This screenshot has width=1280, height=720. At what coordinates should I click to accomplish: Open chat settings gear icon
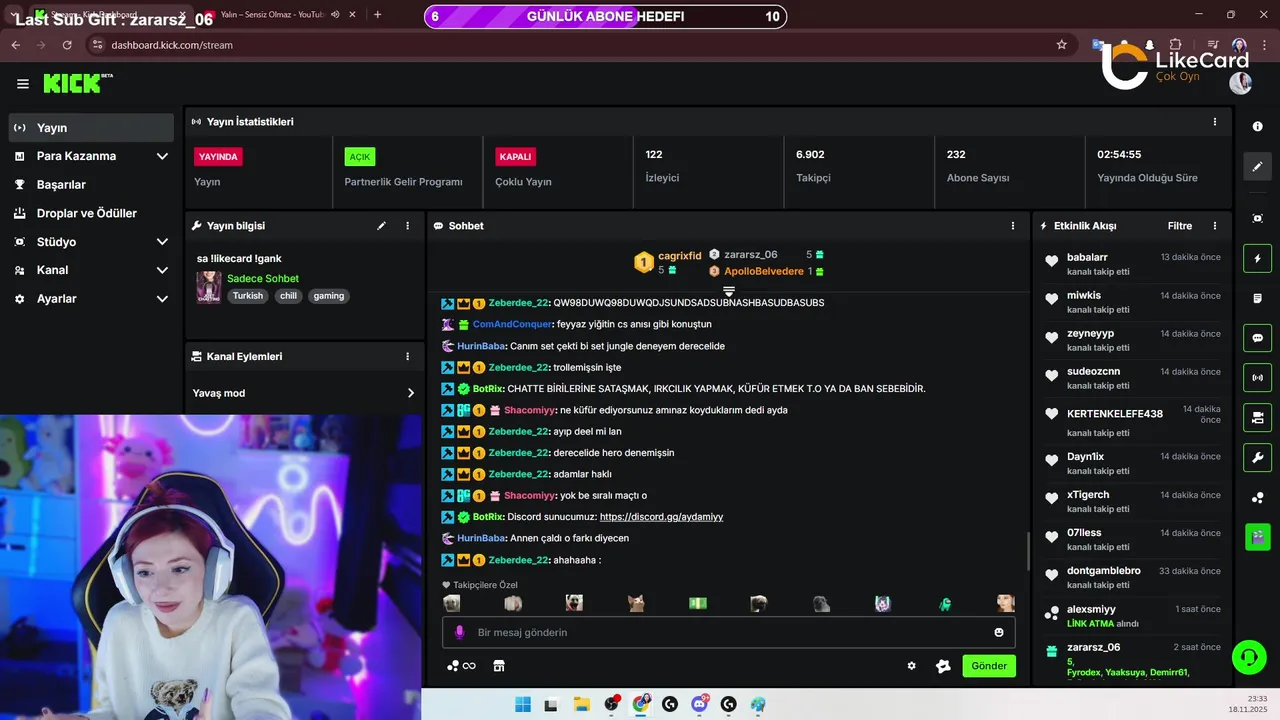tap(911, 666)
